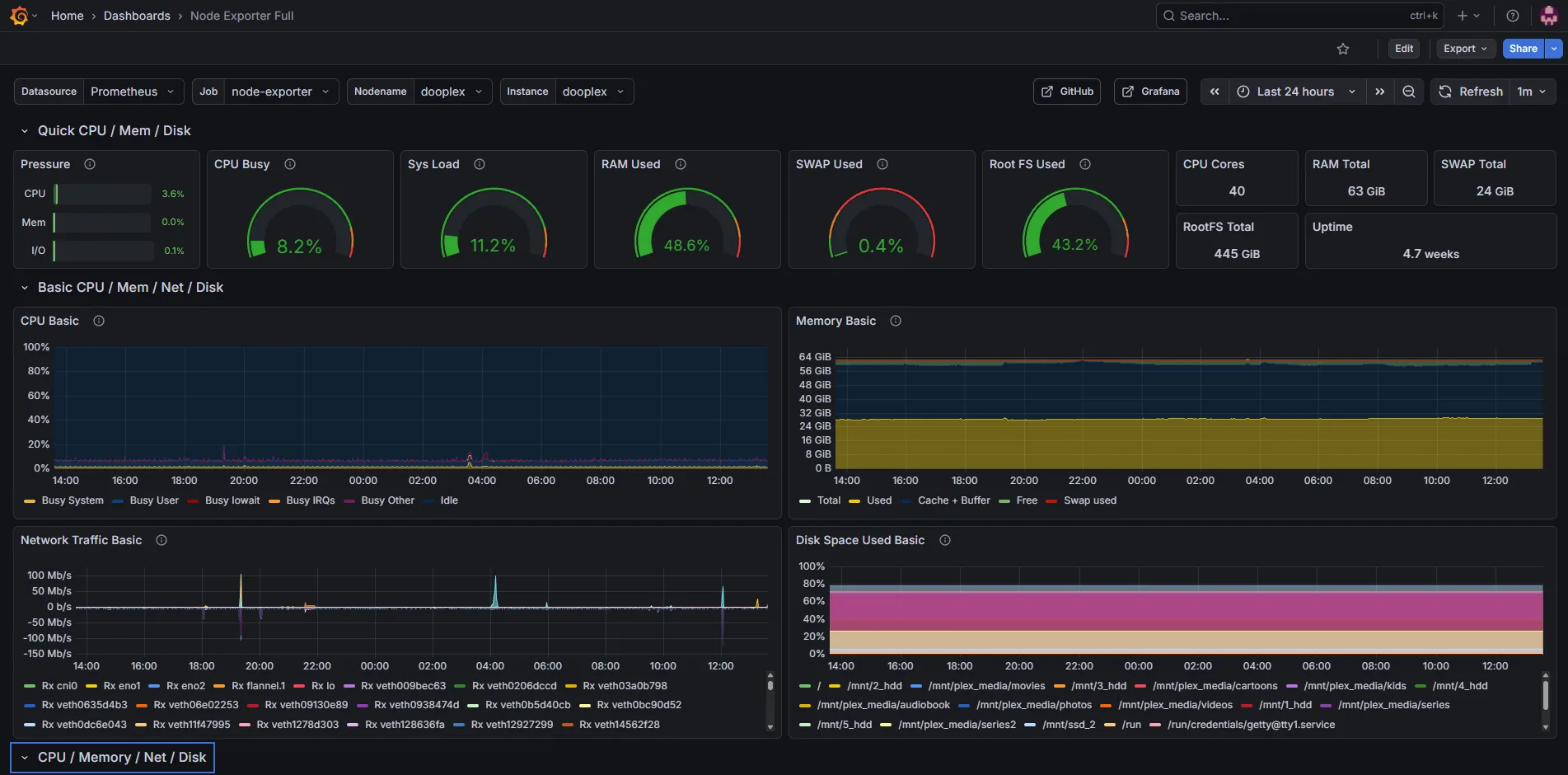This screenshot has width=1568, height=775.
Task: Shift time range backward with double-left arrows
Action: click(1215, 92)
